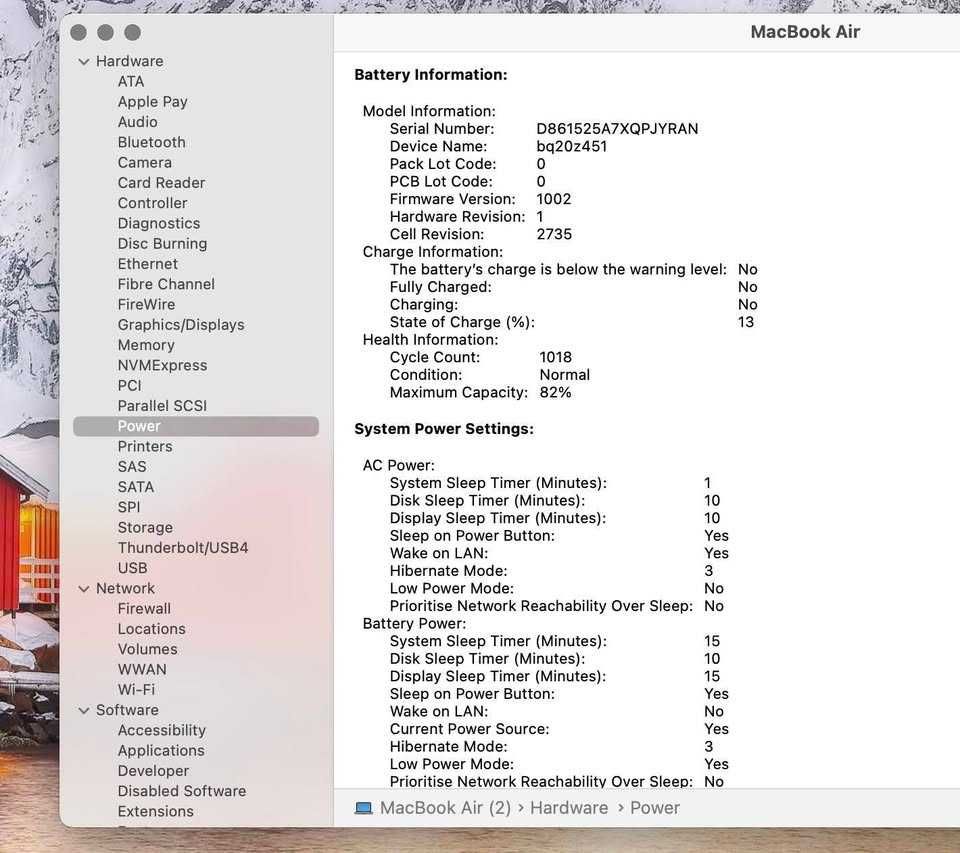This screenshot has height=853, width=960.
Task: Click the MacBook Air window title
Action: 805,32
